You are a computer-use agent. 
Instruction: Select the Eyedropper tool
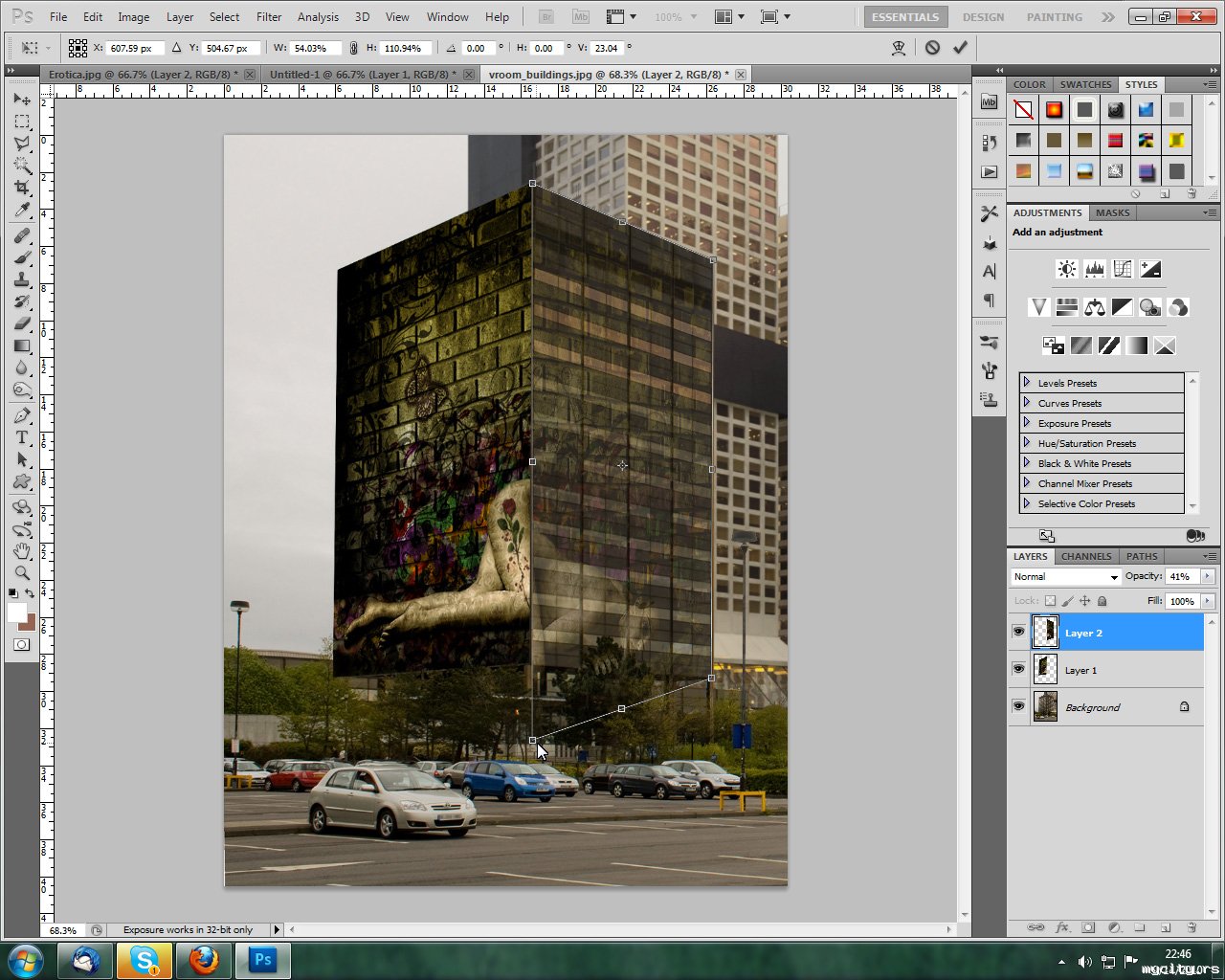(x=22, y=211)
